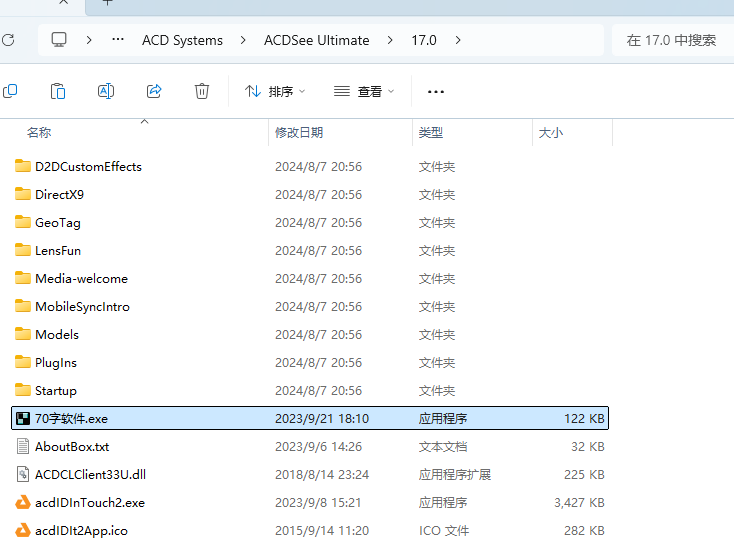Viewport: 734px width, 542px height.
Task: Select the Models folder name
Action: click(x=57, y=335)
